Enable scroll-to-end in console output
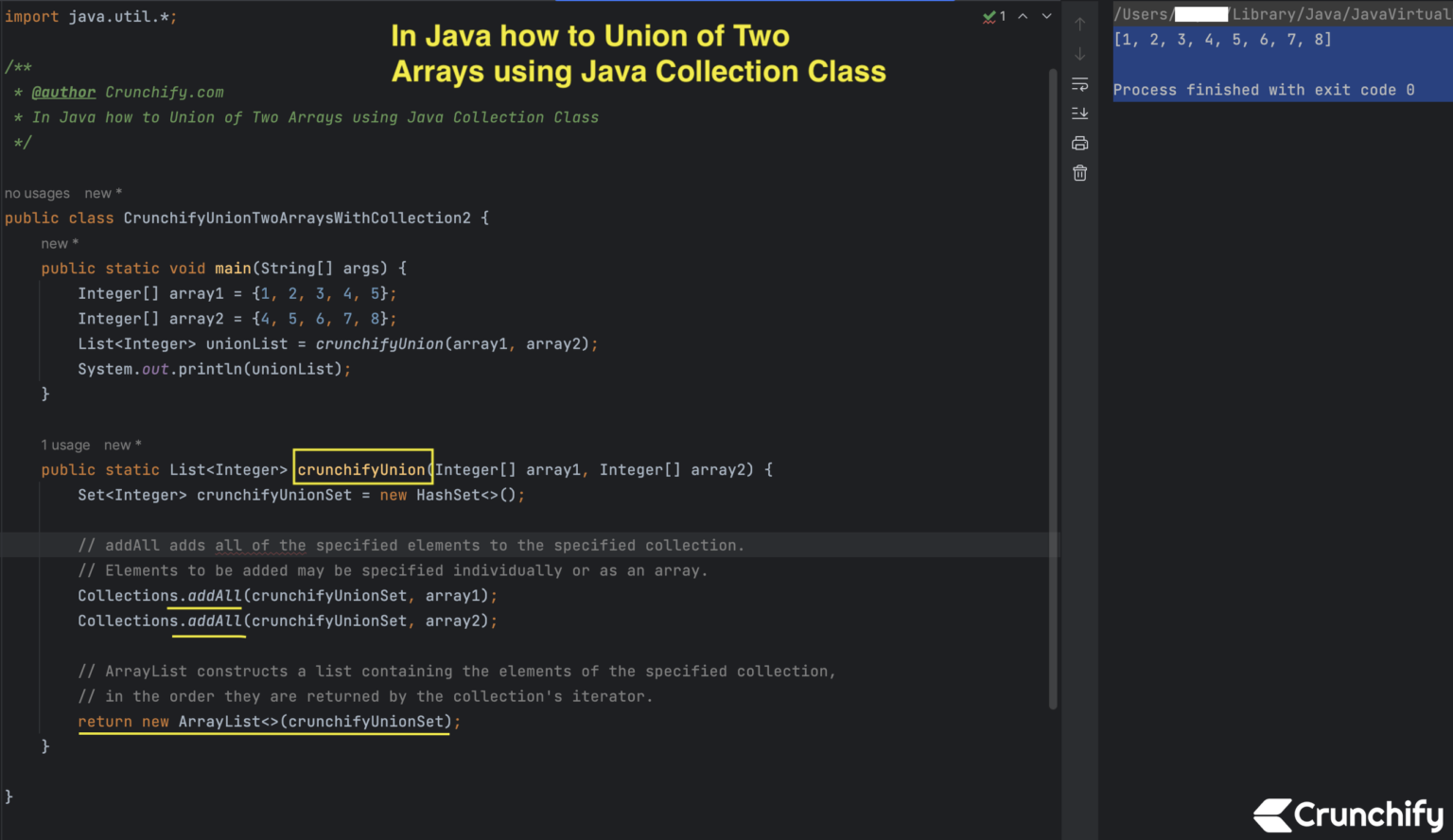 [1079, 113]
